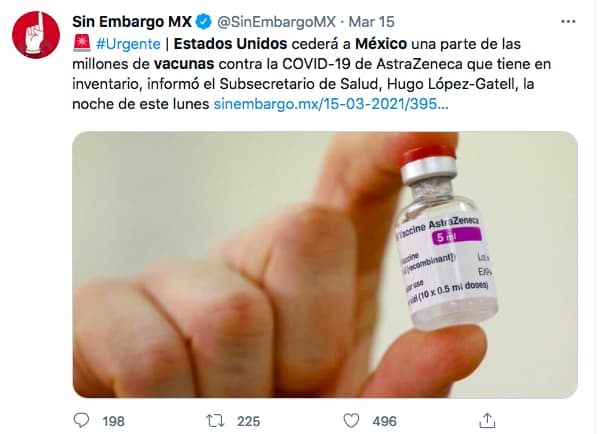The width and height of the screenshot is (616, 434).
Task: Click the bold word México in tweet
Action: tap(381, 44)
